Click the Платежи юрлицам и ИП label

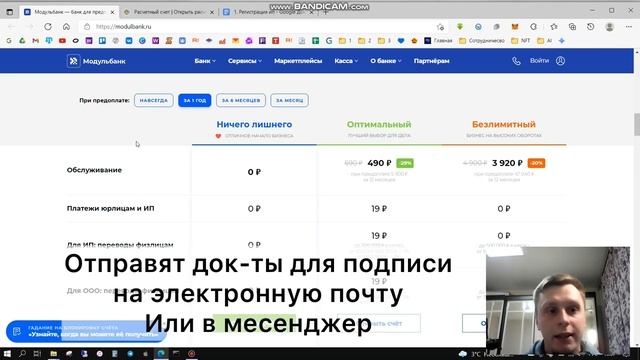tap(111, 209)
